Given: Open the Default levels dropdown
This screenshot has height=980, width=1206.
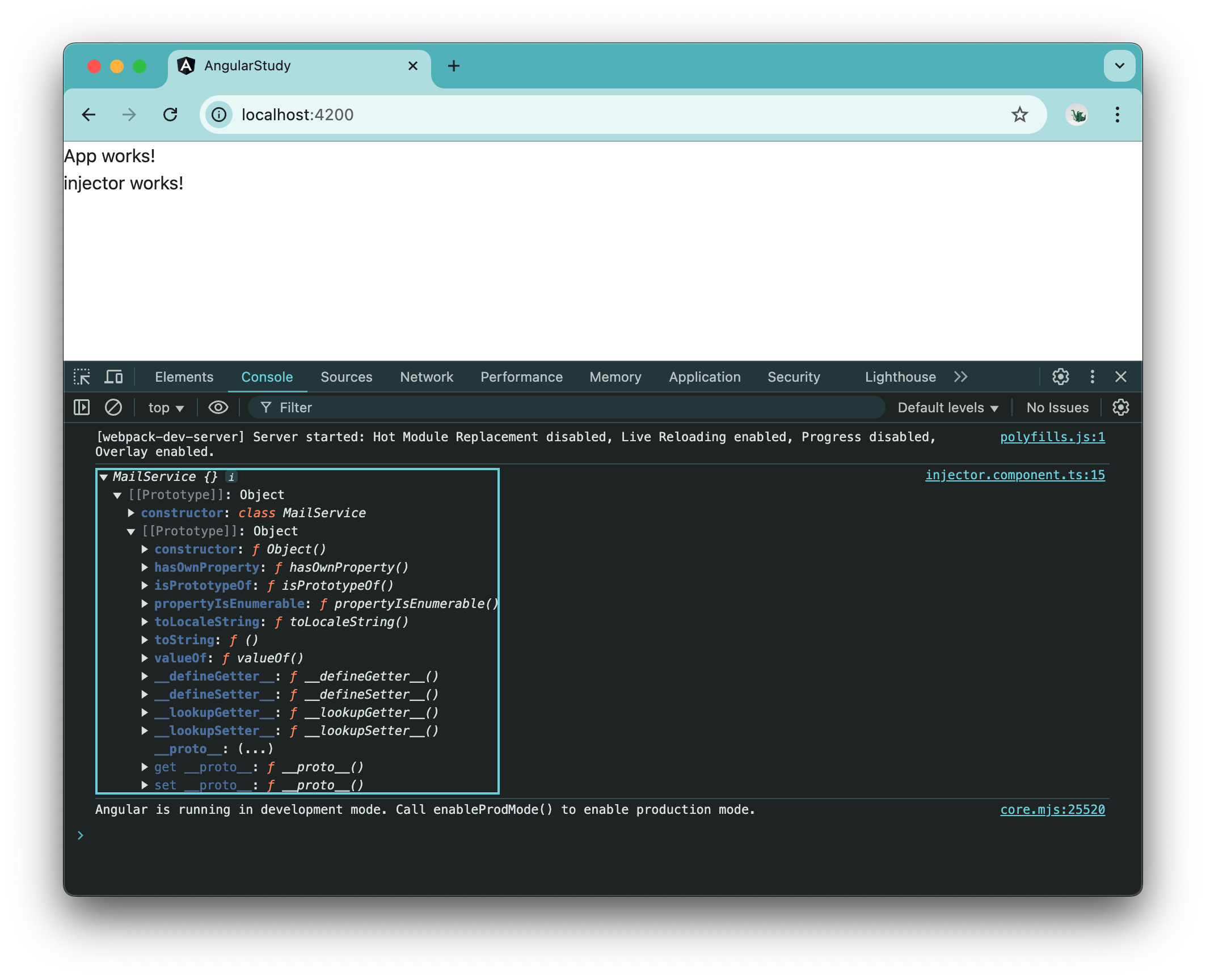Looking at the screenshot, I should [946, 407].
